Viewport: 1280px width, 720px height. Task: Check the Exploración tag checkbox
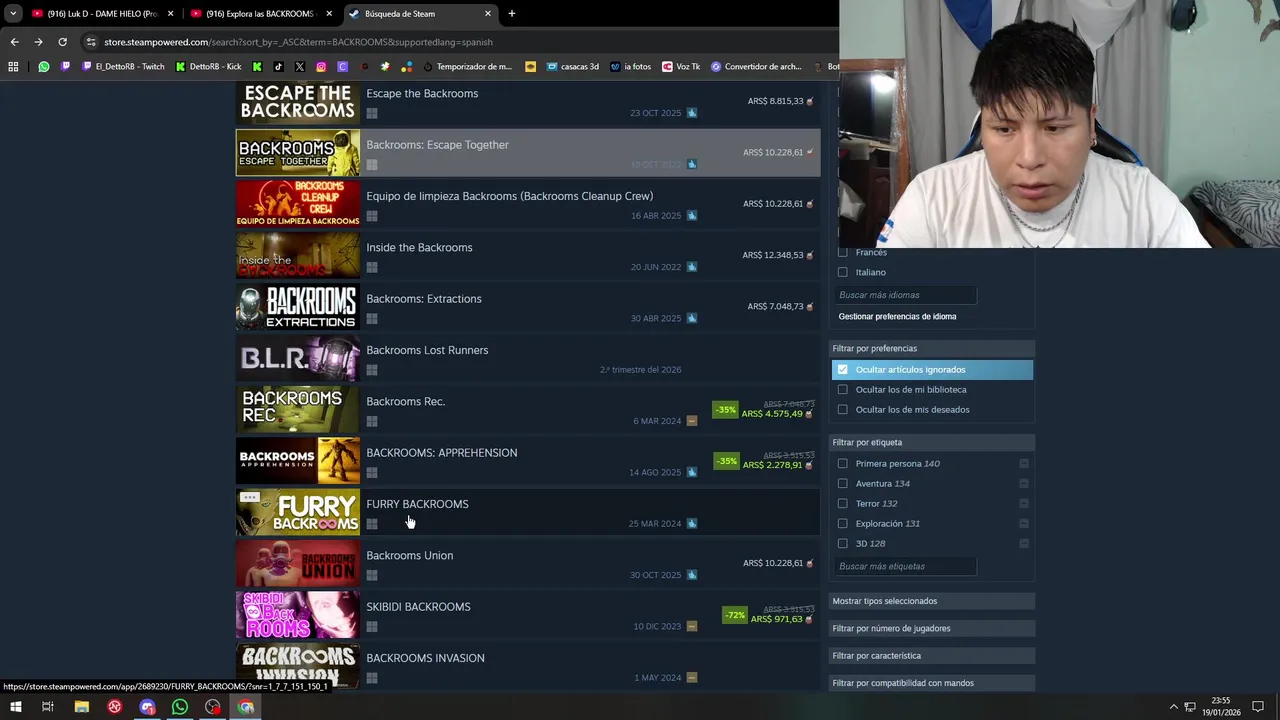click(842, 524)
